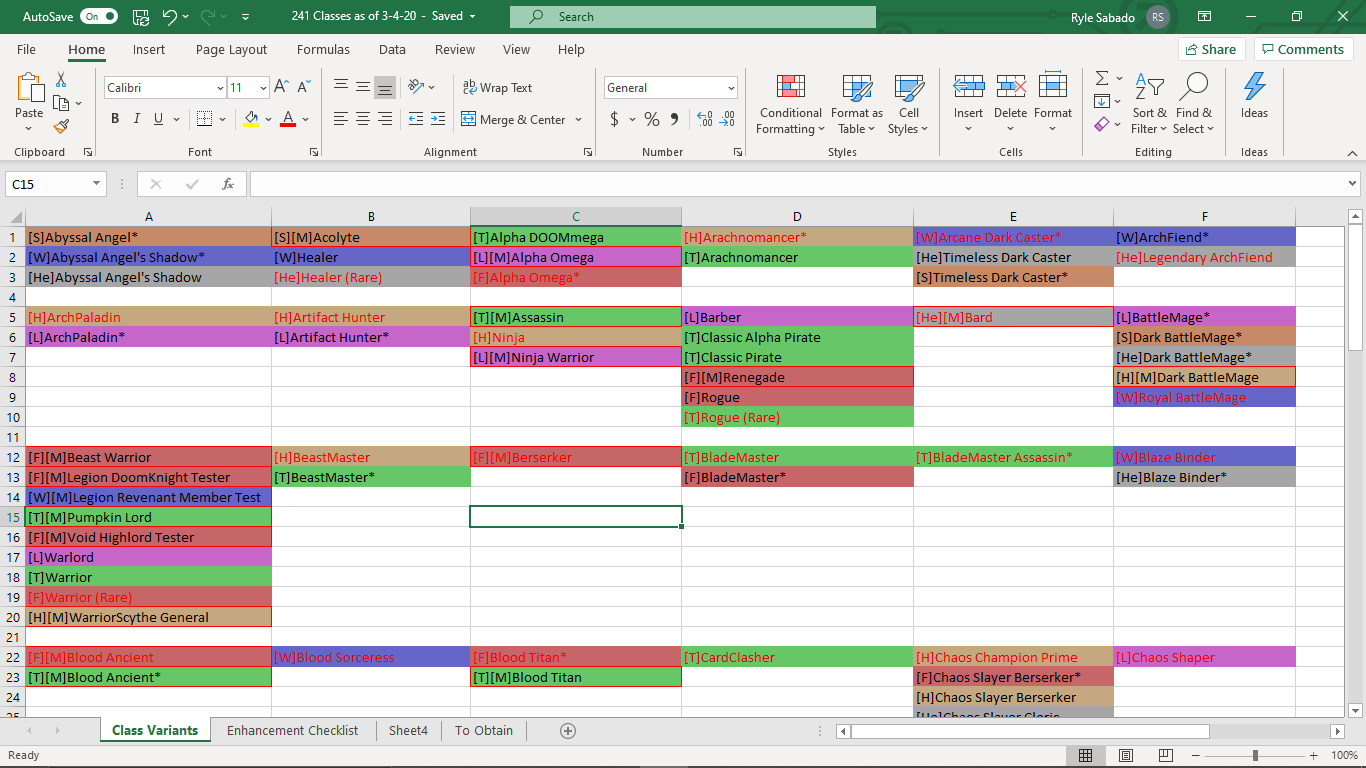The width and height of the screenshot is (1366, 768).
Task: Open the Ideas lightning icon
Action: [x=1254, y=98]
